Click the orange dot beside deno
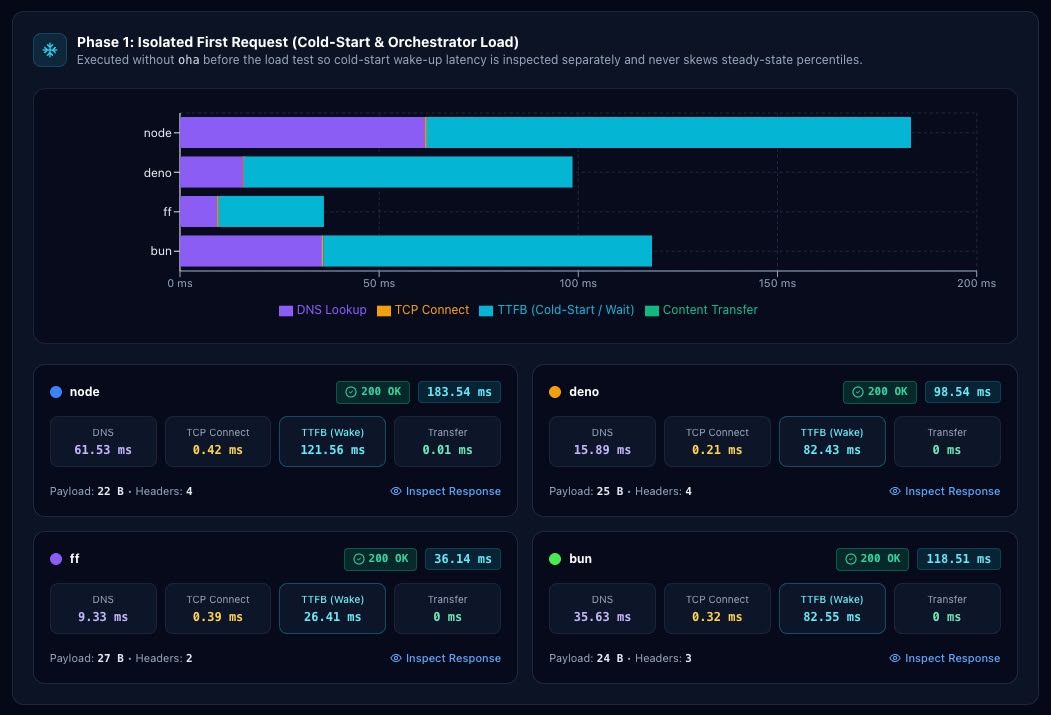The height and width of the screenshot is (715, 1051). [555, 392]
